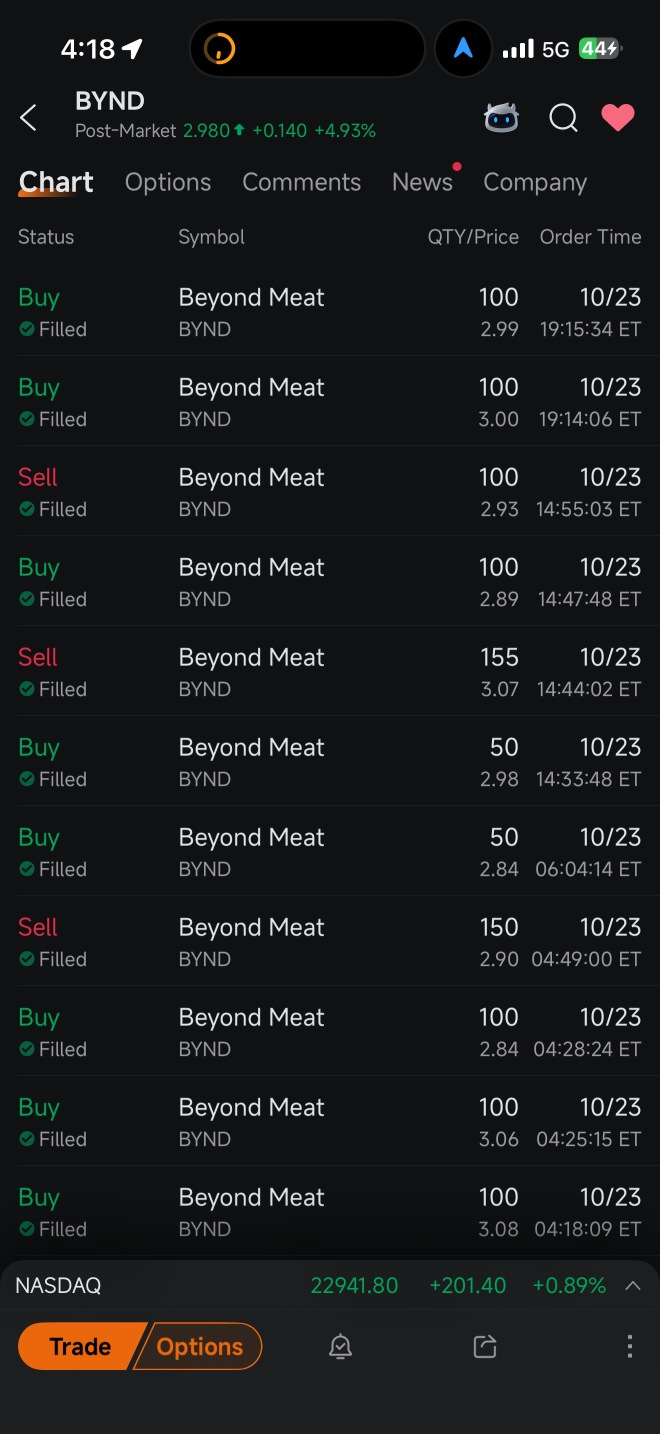
Task: Tap the Options button beside Trade
Action: click(199, 1347)
